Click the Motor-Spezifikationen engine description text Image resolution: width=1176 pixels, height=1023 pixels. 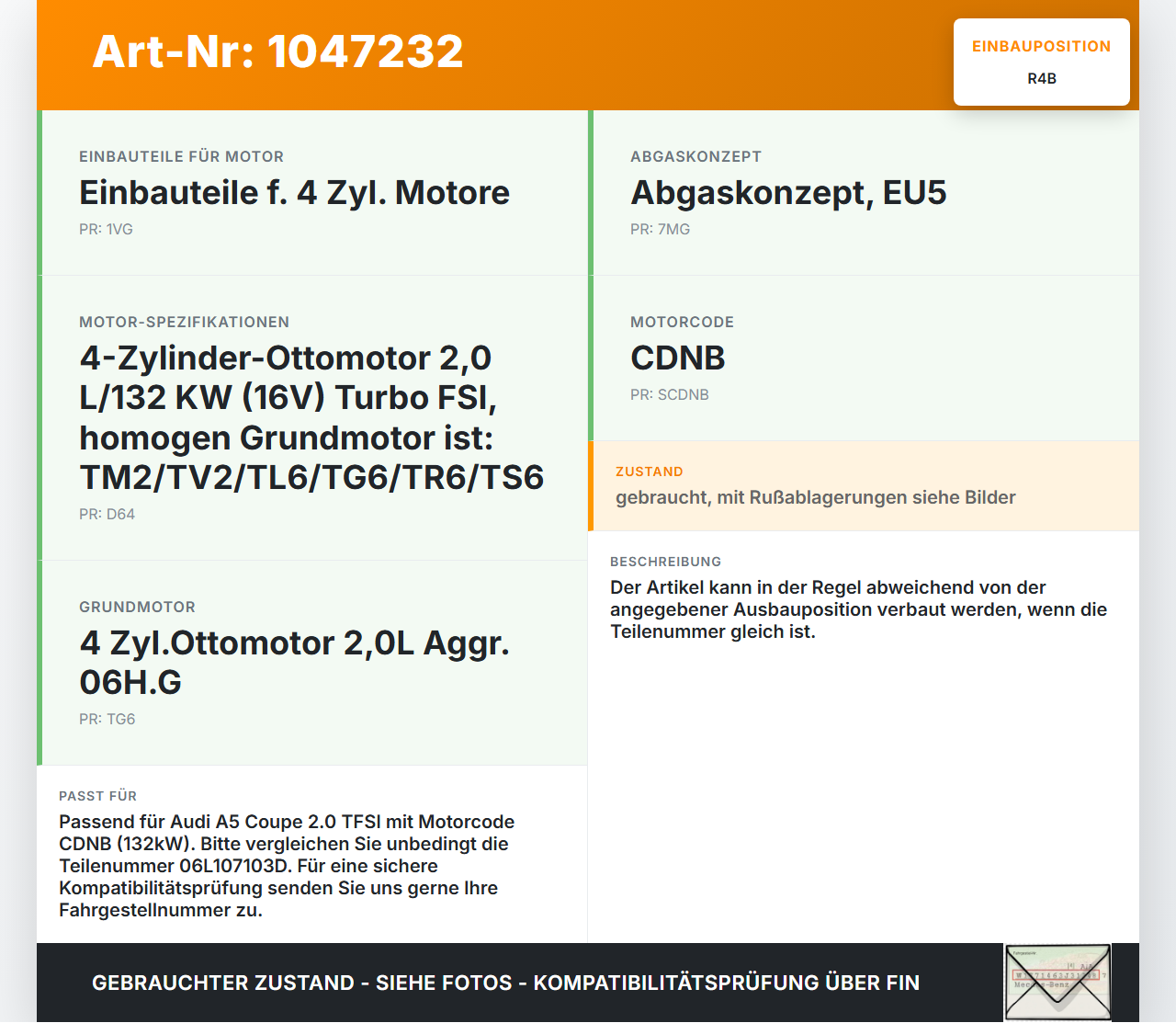pos(311,417)
